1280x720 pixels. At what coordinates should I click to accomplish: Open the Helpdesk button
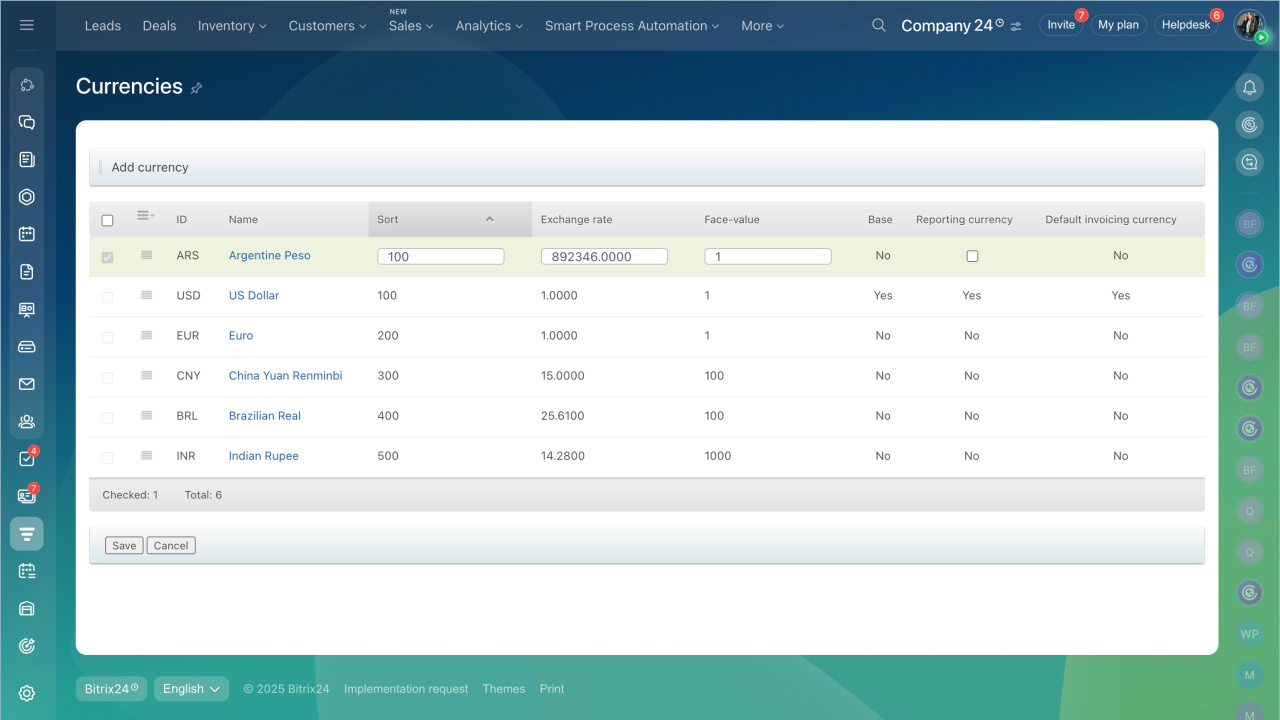(x=1186, y=25)
